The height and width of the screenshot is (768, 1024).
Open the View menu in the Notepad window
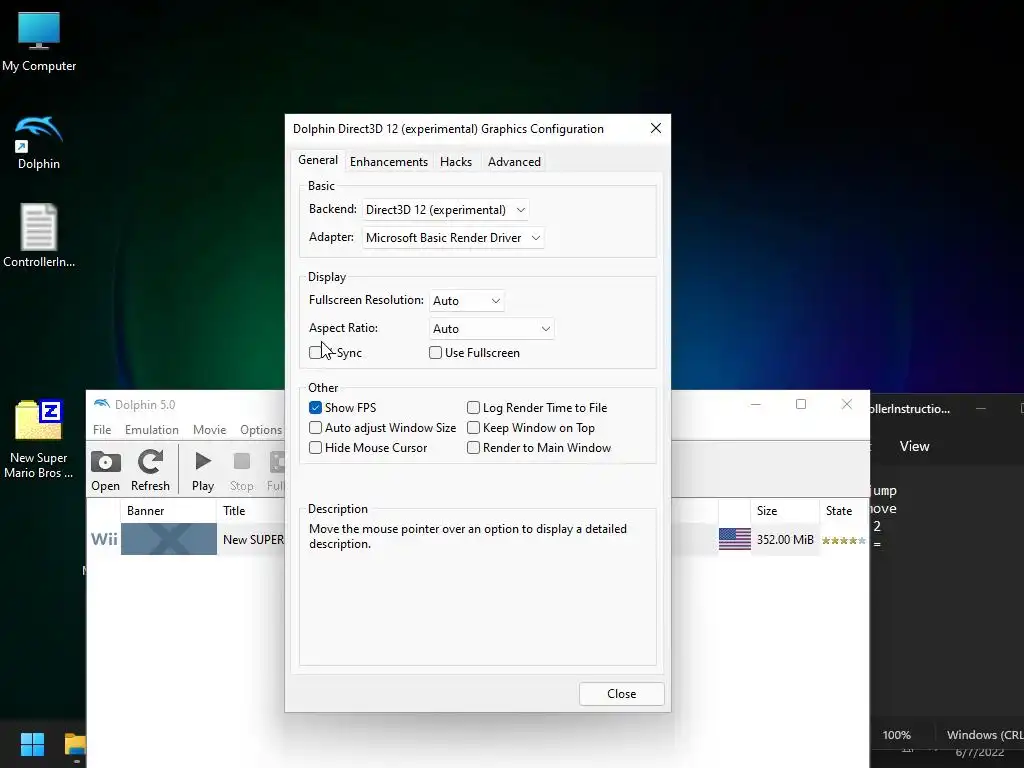[x=914, y=446]
